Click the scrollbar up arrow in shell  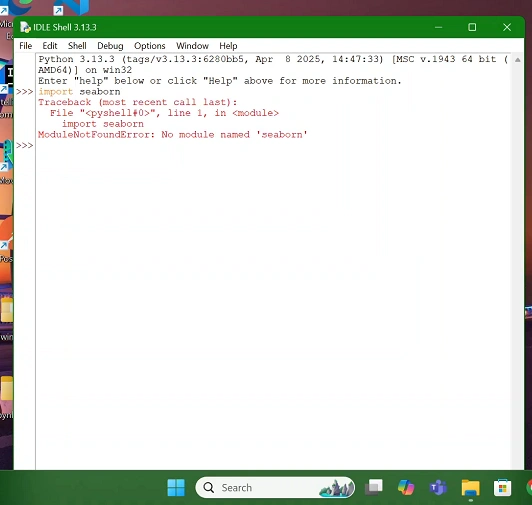tap(517, 60)
